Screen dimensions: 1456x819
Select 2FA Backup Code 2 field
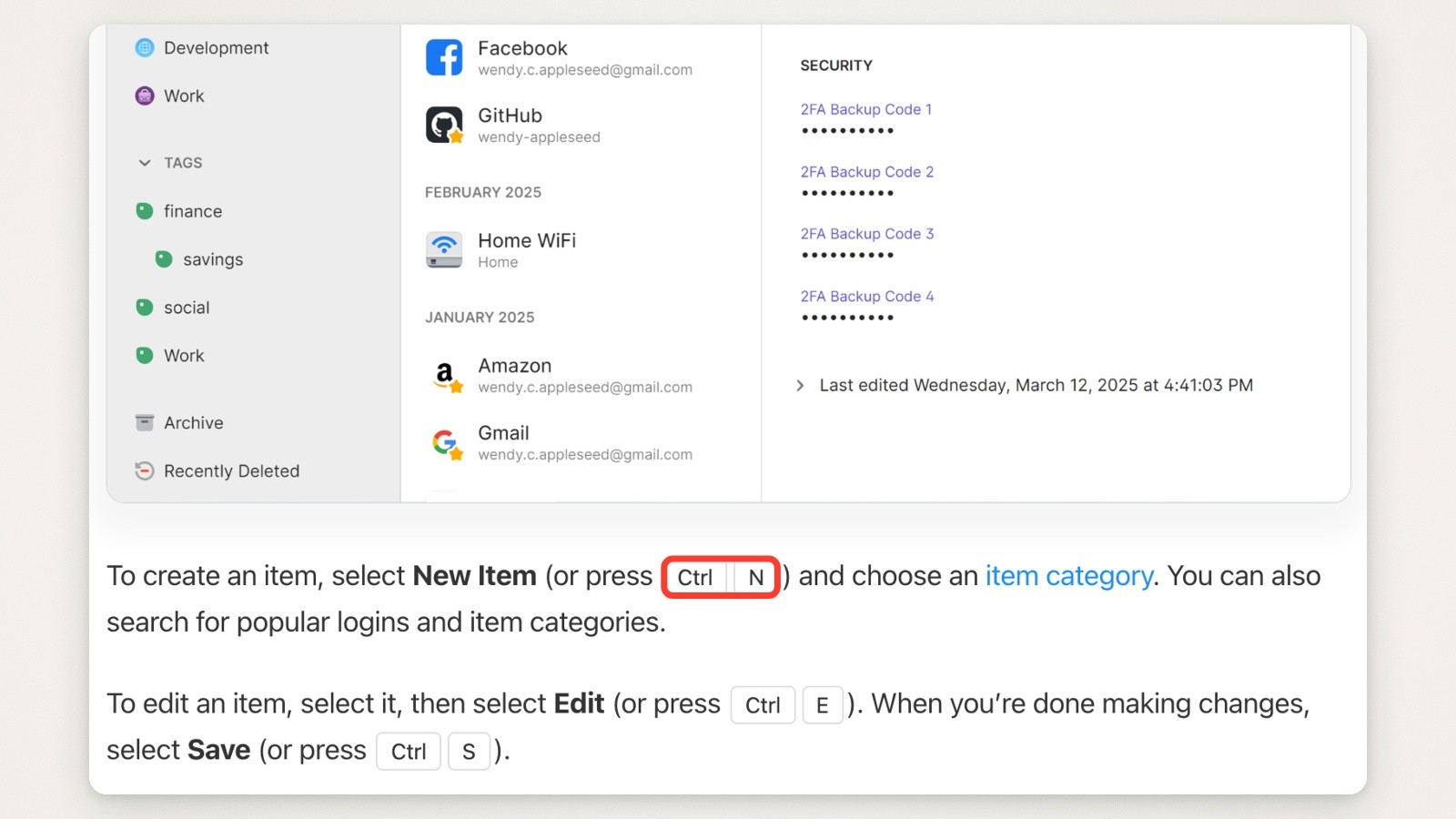(x=867, y=182)
